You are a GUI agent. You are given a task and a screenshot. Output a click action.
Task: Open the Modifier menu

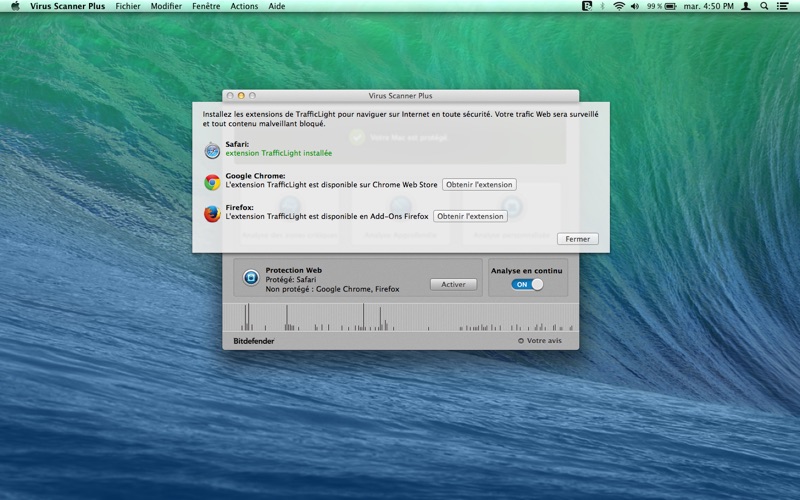[166, 6]
